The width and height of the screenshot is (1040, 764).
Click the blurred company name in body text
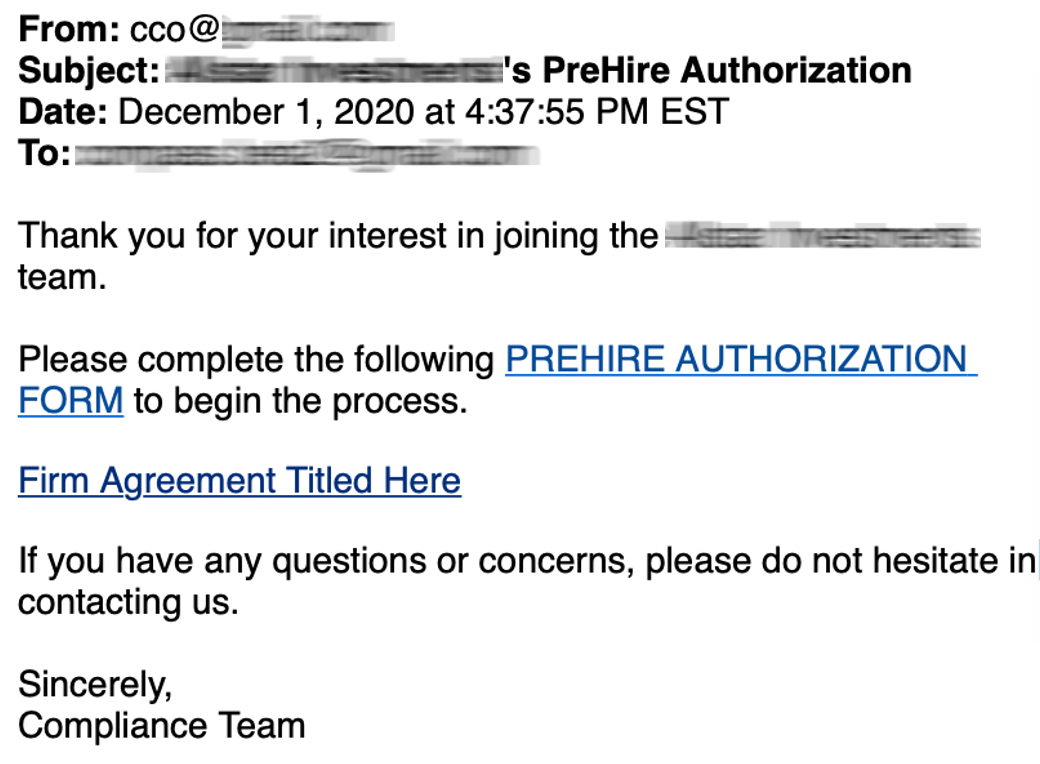[x=822, y=237]
